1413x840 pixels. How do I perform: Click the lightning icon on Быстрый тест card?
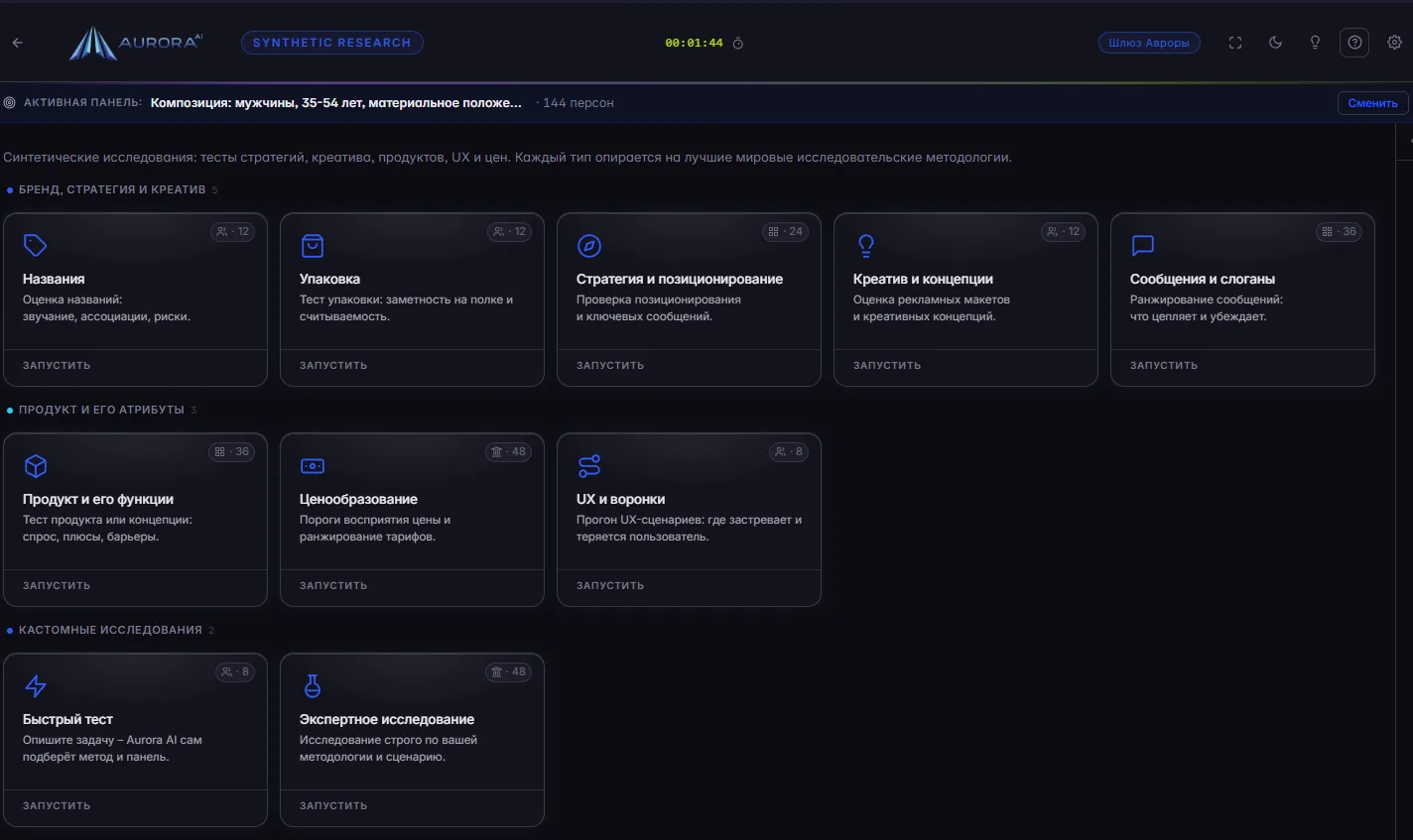[36, 685]
